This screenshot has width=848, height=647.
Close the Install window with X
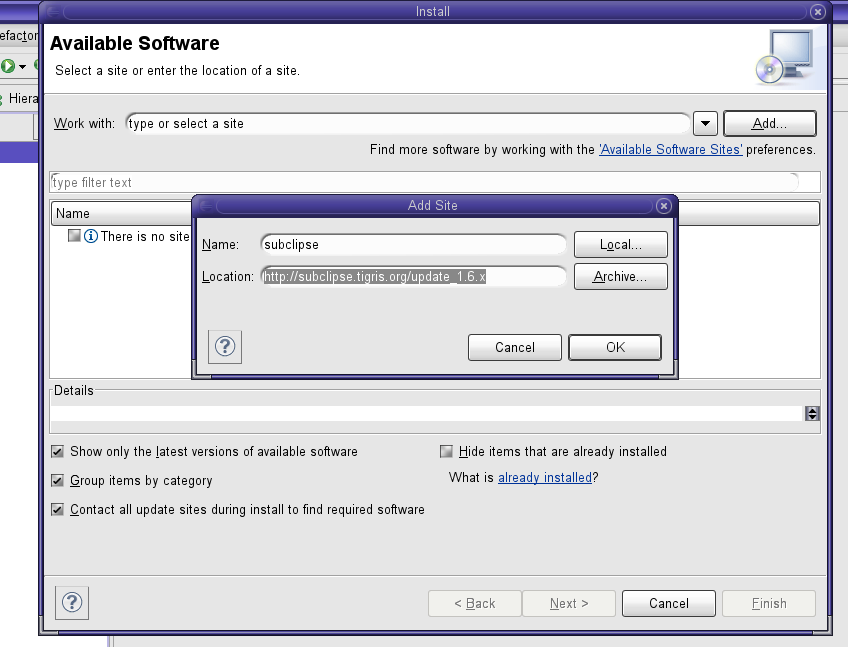(x=818, y=12)
